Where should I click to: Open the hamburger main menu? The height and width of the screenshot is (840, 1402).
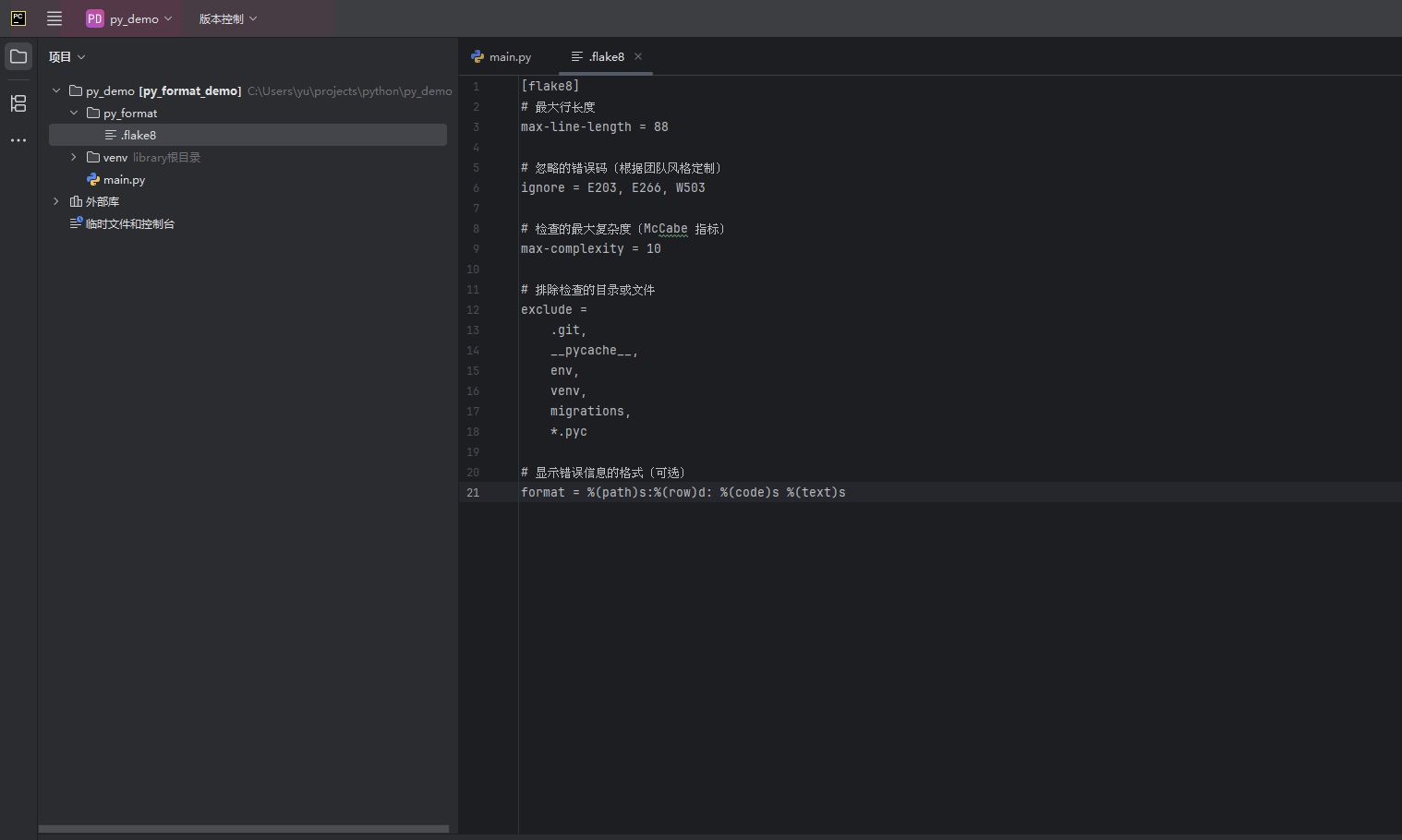pos(54,18)
